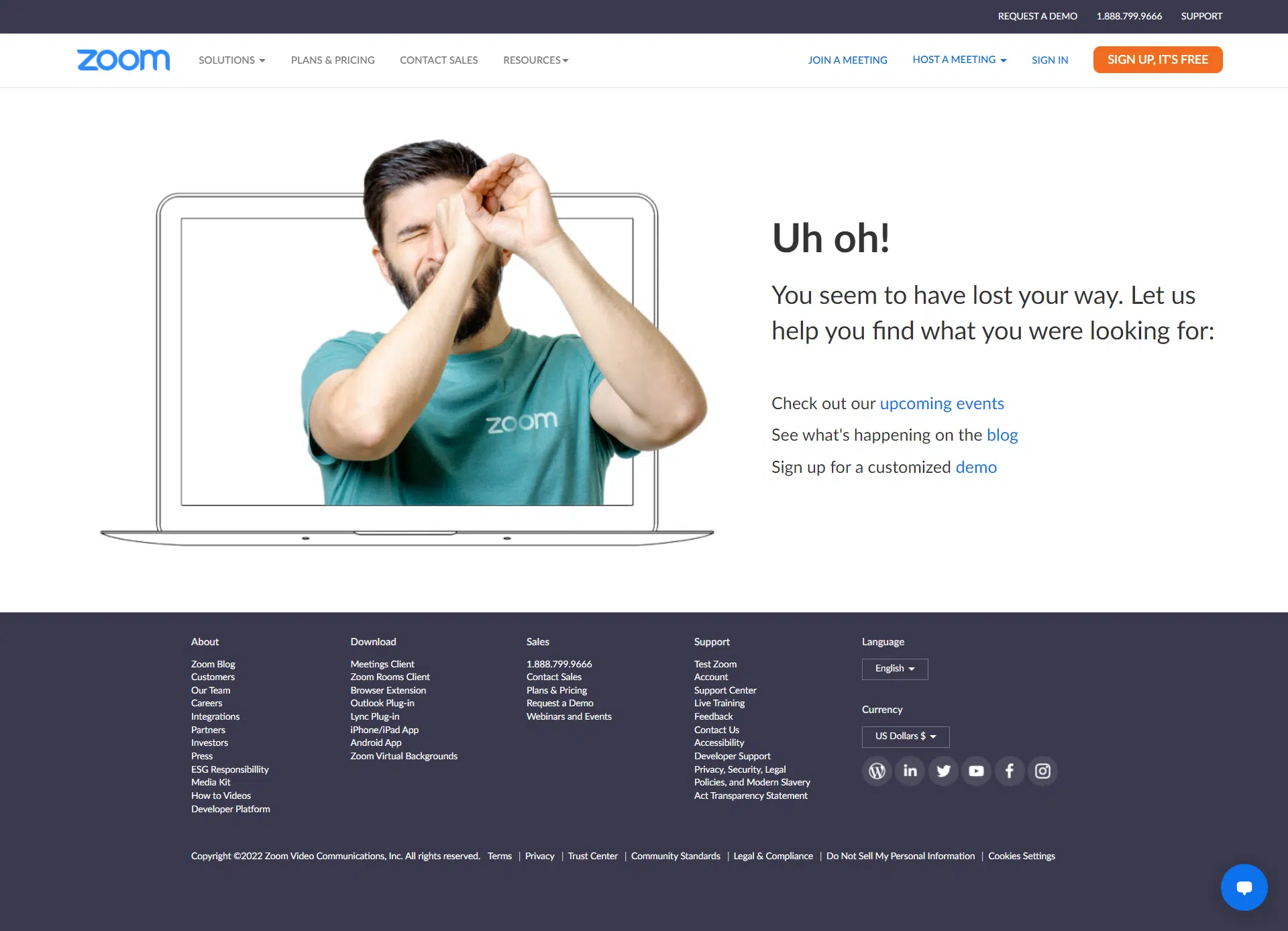
Task: Open the LinkedIn social icon
Action: tap(910, 771)
